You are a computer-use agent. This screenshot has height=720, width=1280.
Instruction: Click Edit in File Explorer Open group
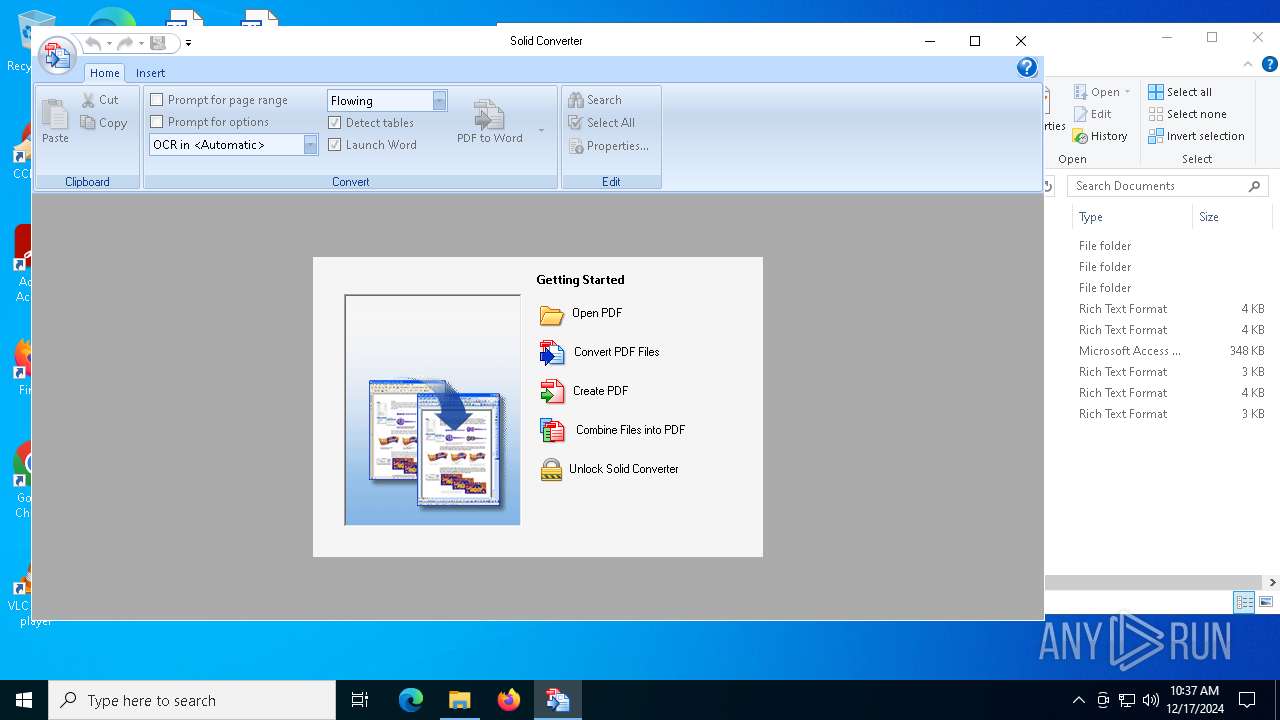1092,114
